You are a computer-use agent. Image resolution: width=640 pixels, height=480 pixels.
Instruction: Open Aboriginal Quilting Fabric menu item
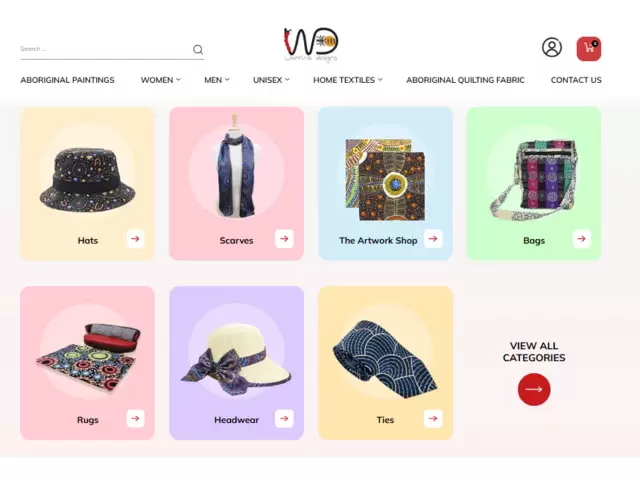(465, 80)
